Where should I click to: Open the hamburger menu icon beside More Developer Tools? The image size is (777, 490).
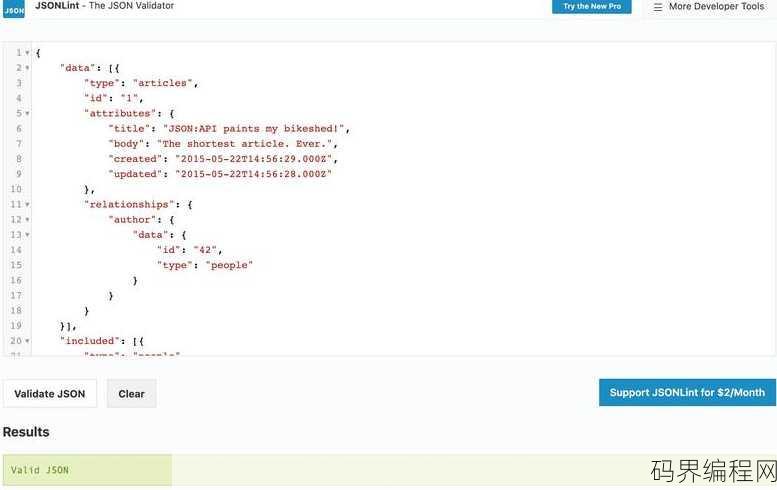click(658, 7)
